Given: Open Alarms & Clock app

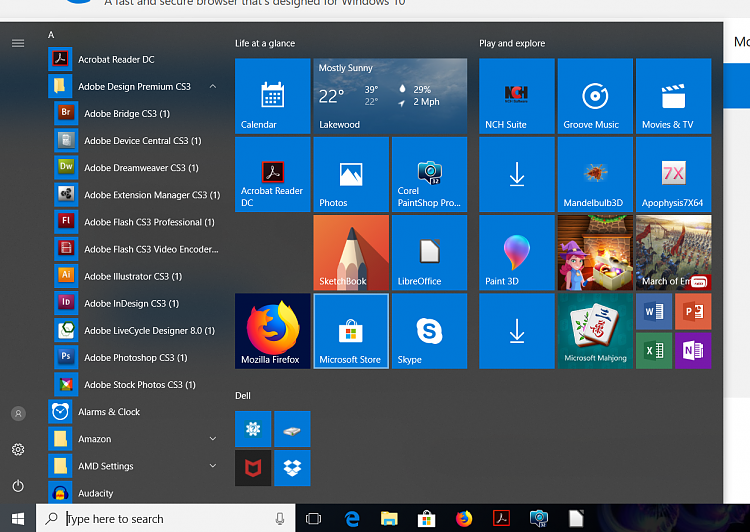Looking at the screenshot, I should (x=134, y=412).
